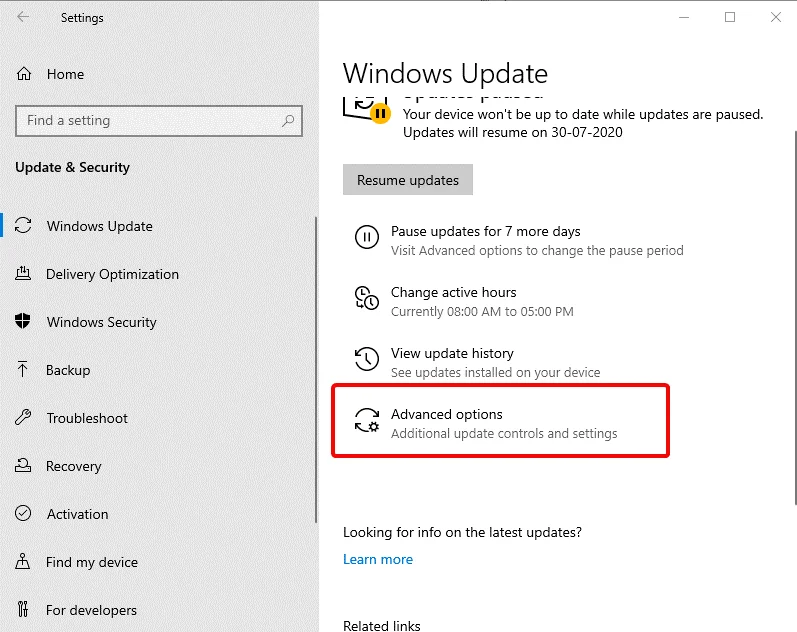
Task: Click the Recovery icon
Action: (x=23, y=465)
